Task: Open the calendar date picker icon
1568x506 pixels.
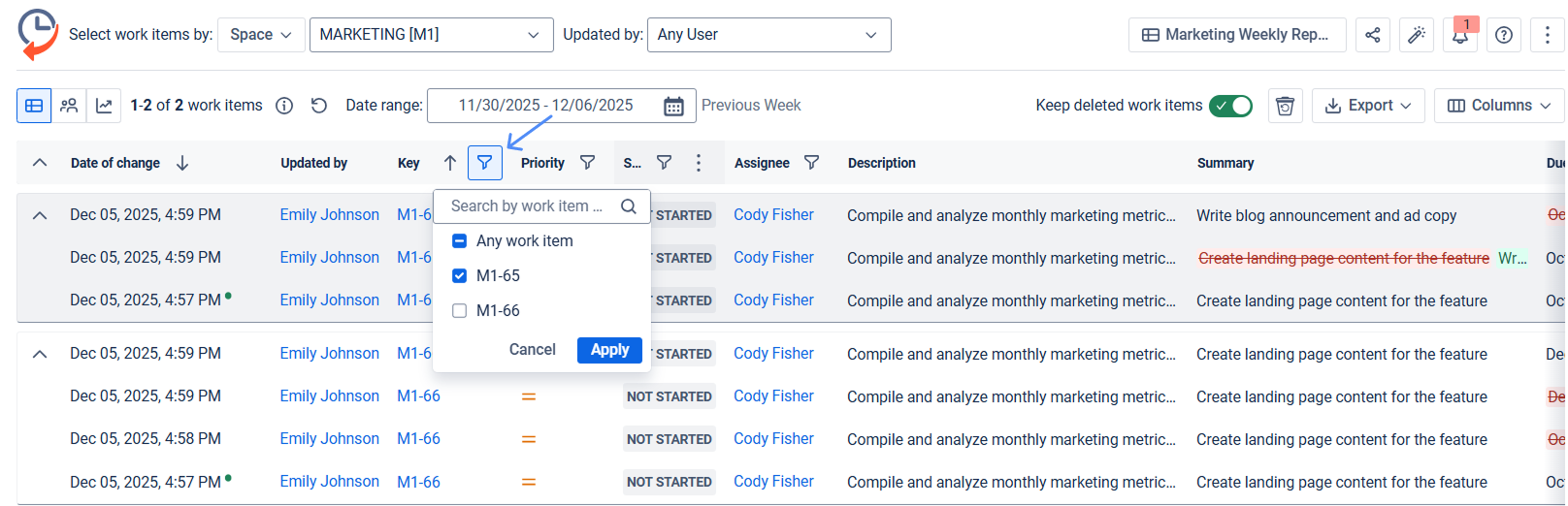Action: 673,106
